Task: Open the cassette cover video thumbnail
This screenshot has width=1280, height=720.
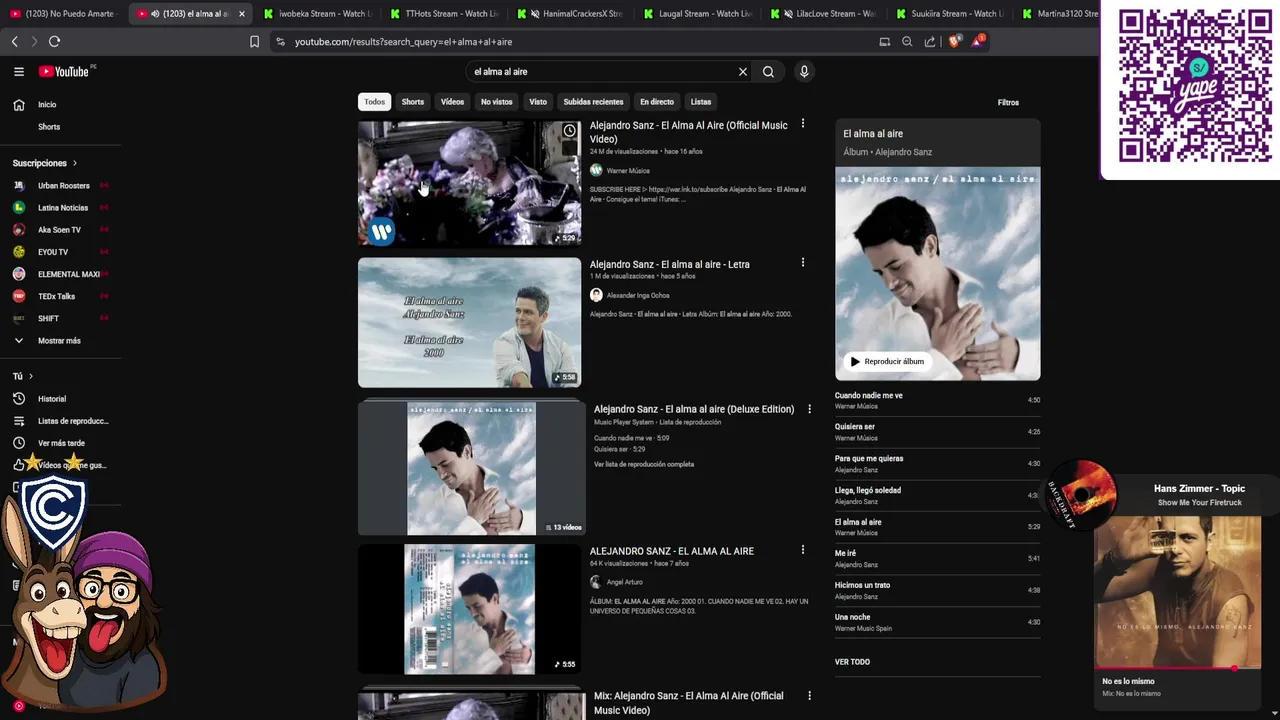Action: click(469, 609)
